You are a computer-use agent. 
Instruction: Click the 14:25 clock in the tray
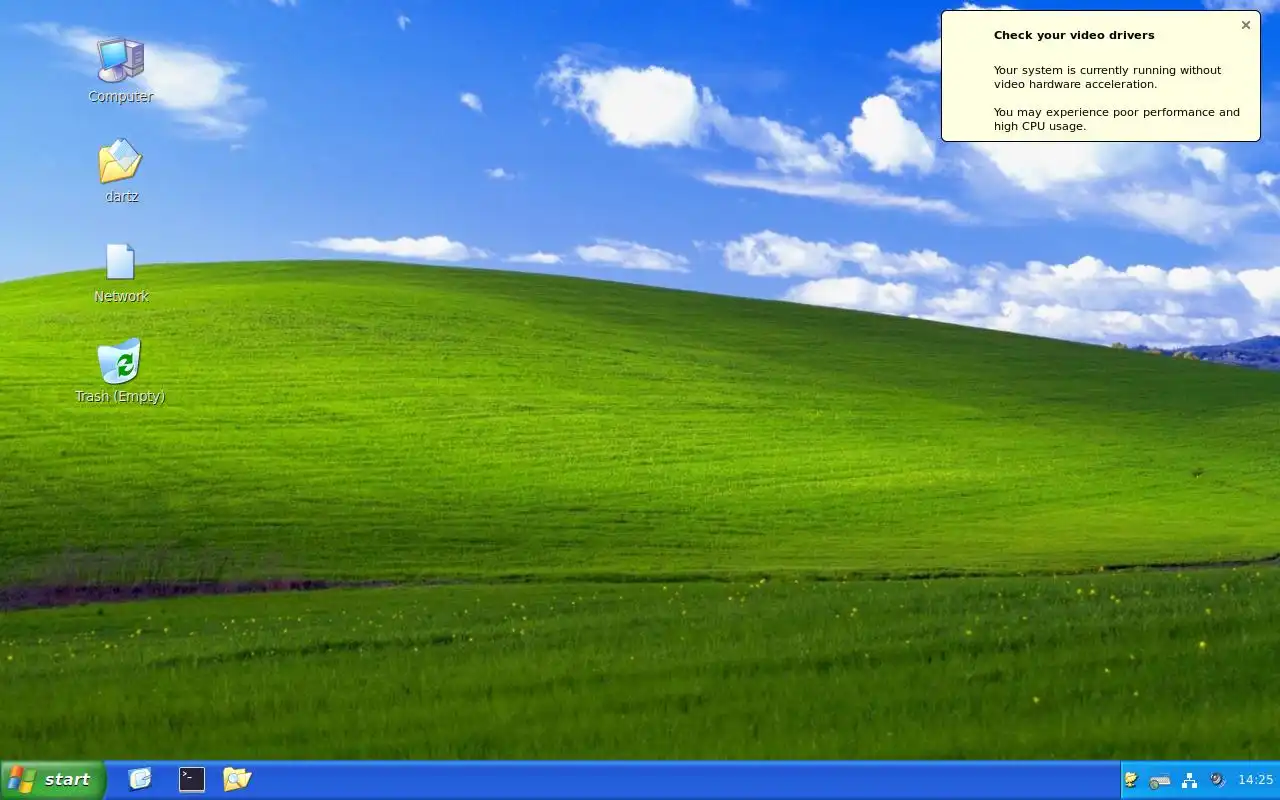1255,780
